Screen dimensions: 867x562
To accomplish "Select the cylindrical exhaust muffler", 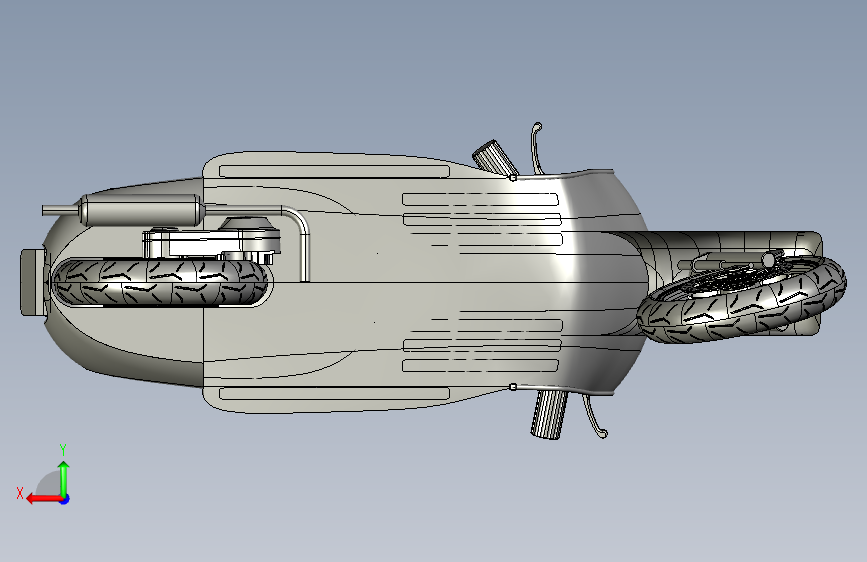I will click(x=143, y=210).
